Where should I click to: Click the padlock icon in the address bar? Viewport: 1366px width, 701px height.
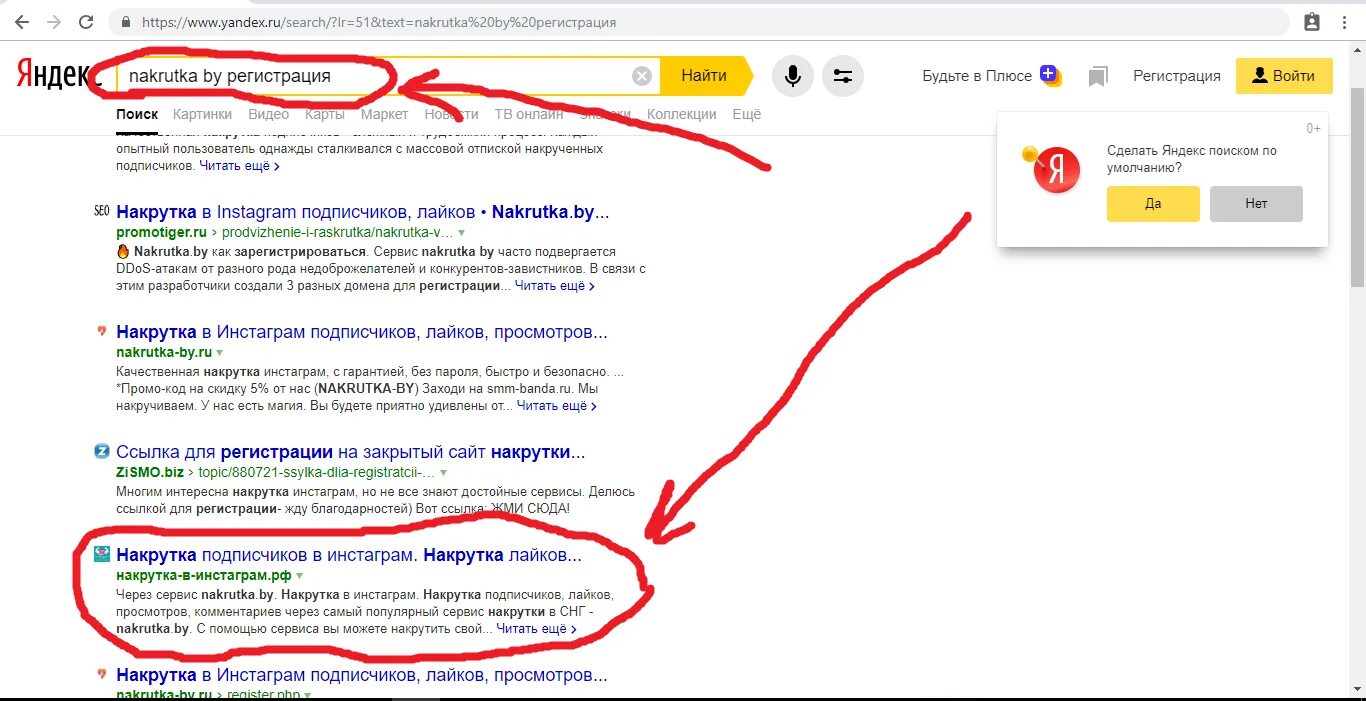126,22
